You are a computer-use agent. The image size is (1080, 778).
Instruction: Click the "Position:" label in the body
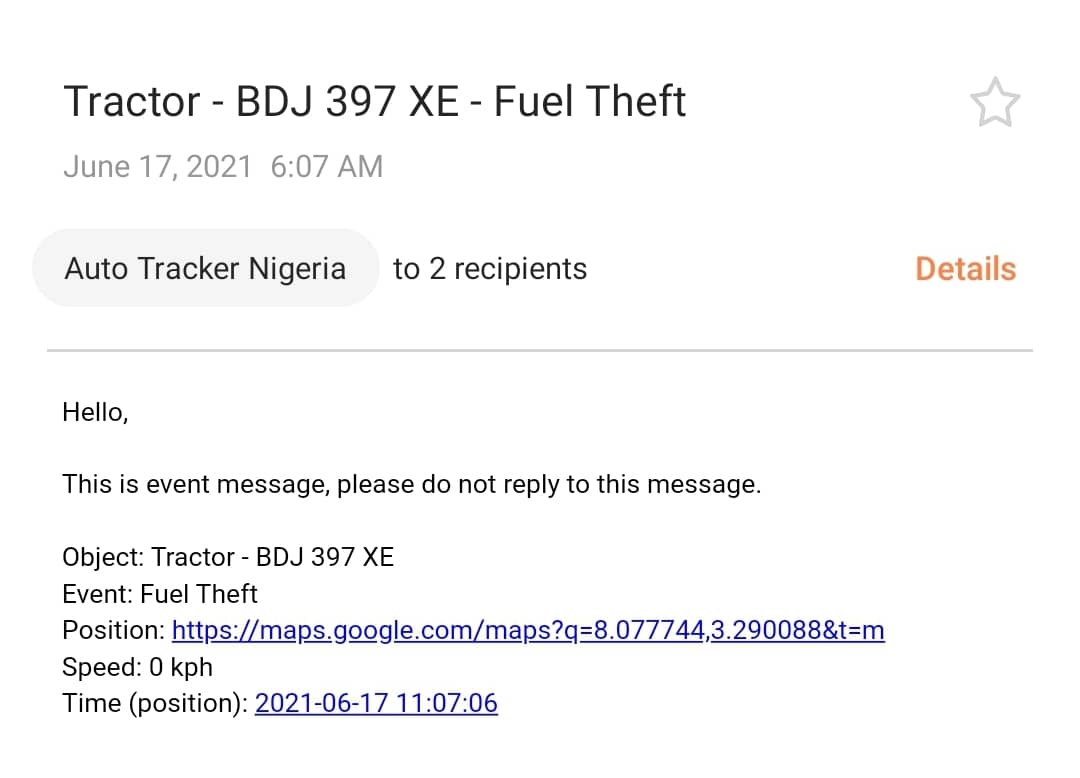(x=113, y=631)
